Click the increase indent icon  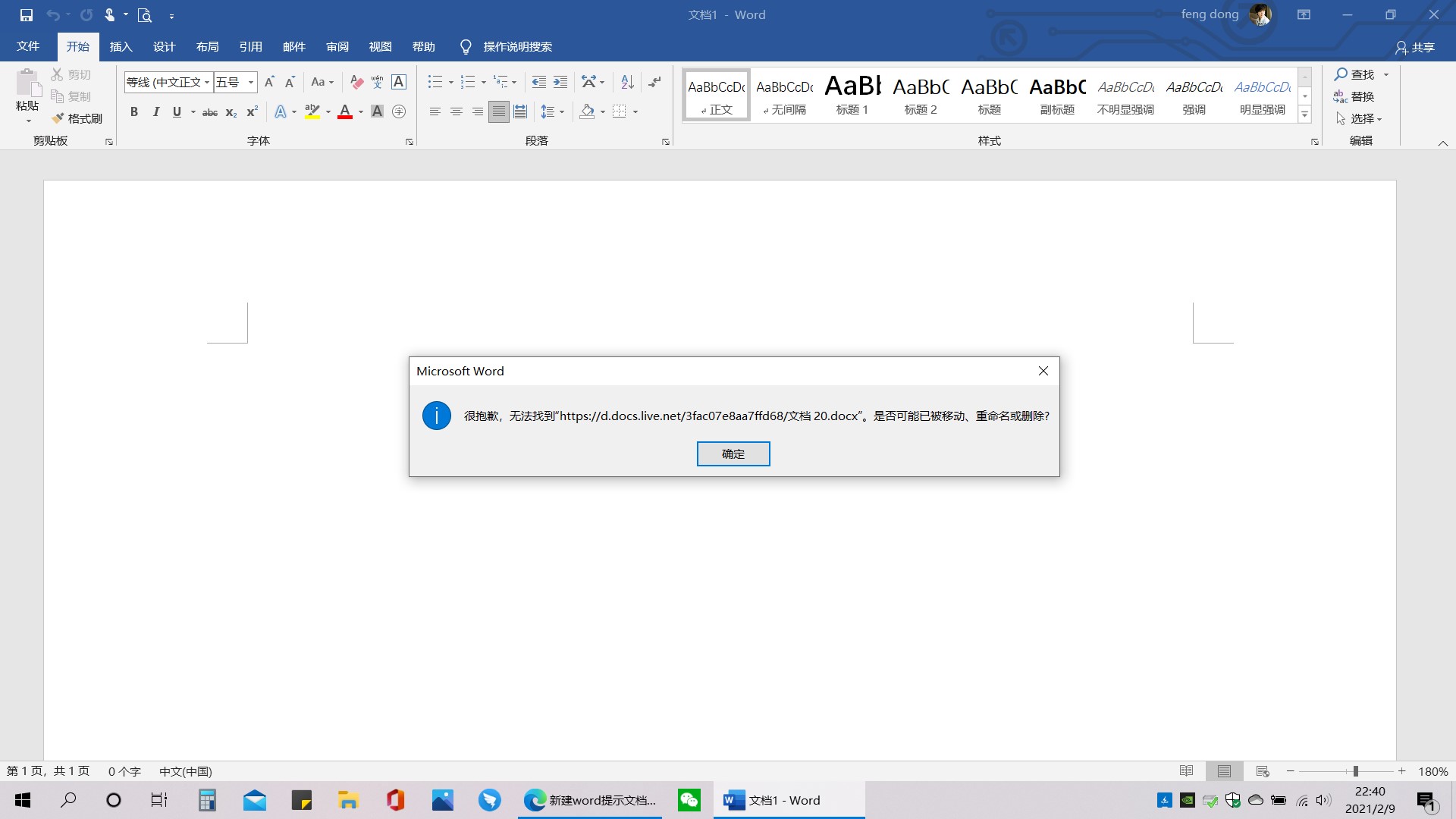(x=560, y=82)
